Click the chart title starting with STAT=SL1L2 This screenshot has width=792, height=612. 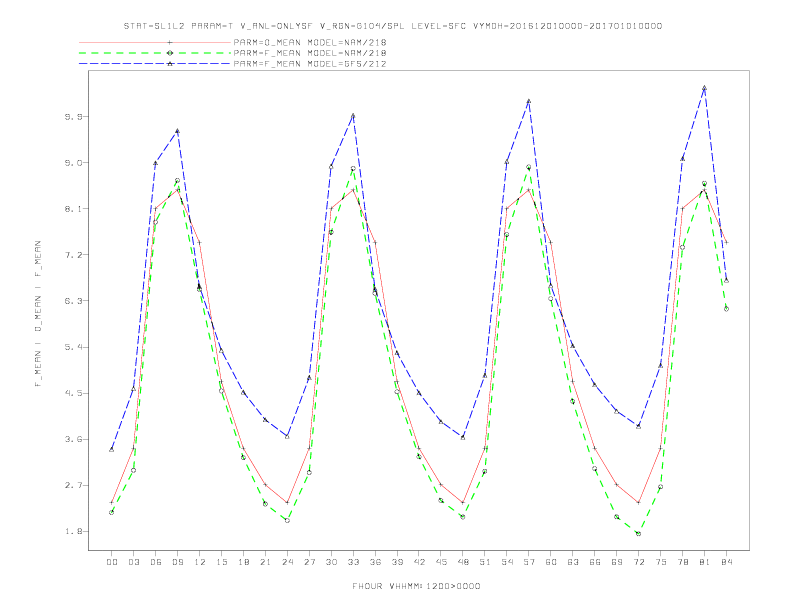(x=393, y=26)
